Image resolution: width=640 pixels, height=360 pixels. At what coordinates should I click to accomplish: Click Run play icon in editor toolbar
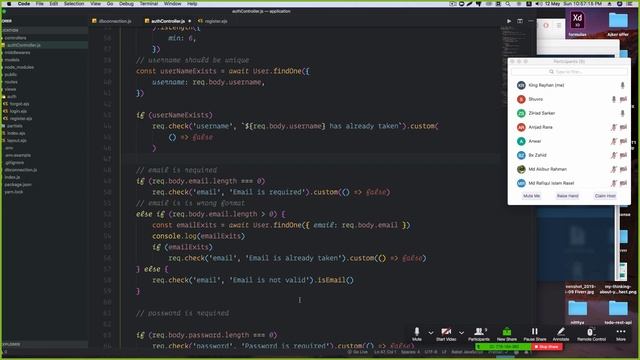tap(509, 21)
